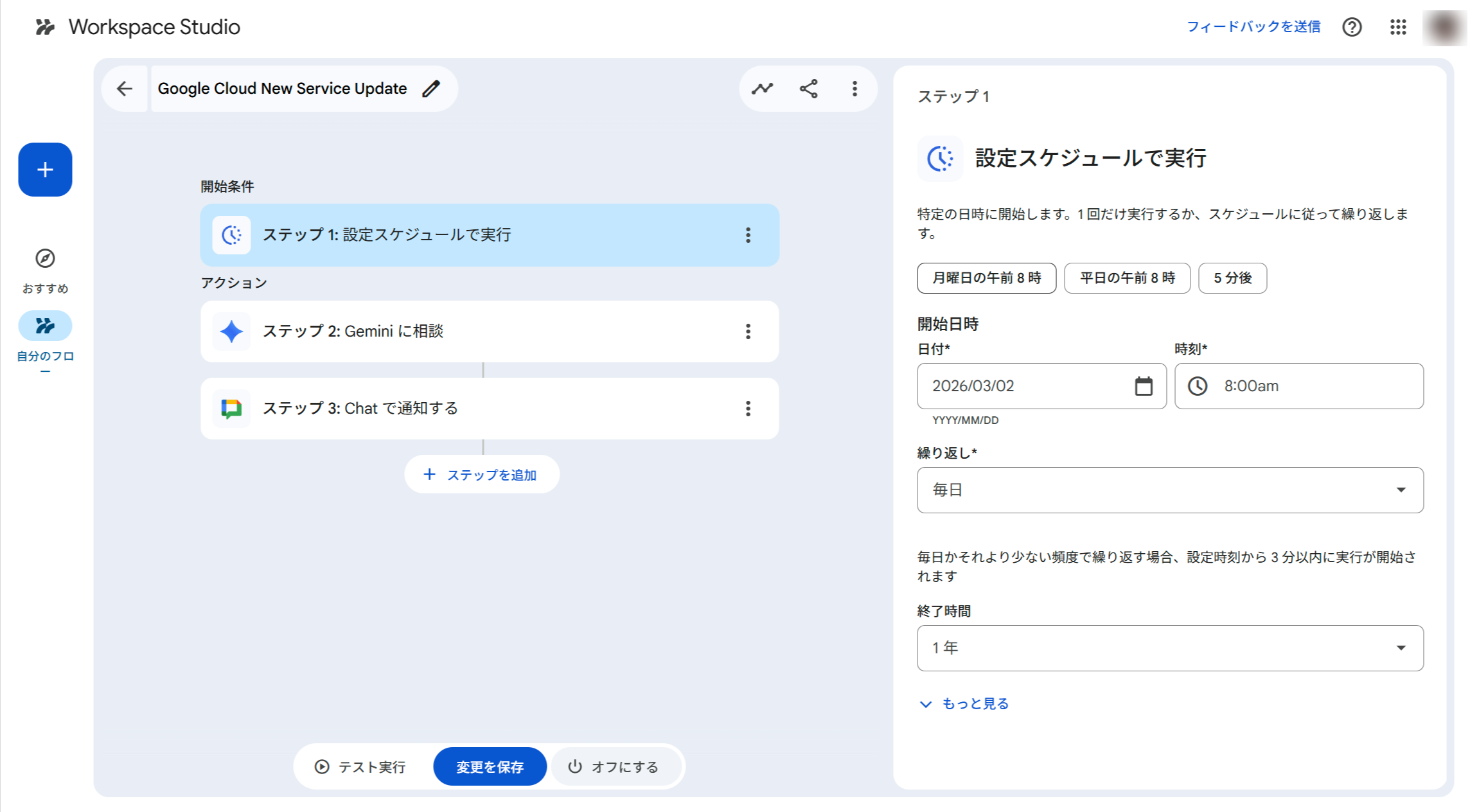Open flow more options menu
The height and width of the screenshot is (812, 1470).
click(x=855, y=89)
